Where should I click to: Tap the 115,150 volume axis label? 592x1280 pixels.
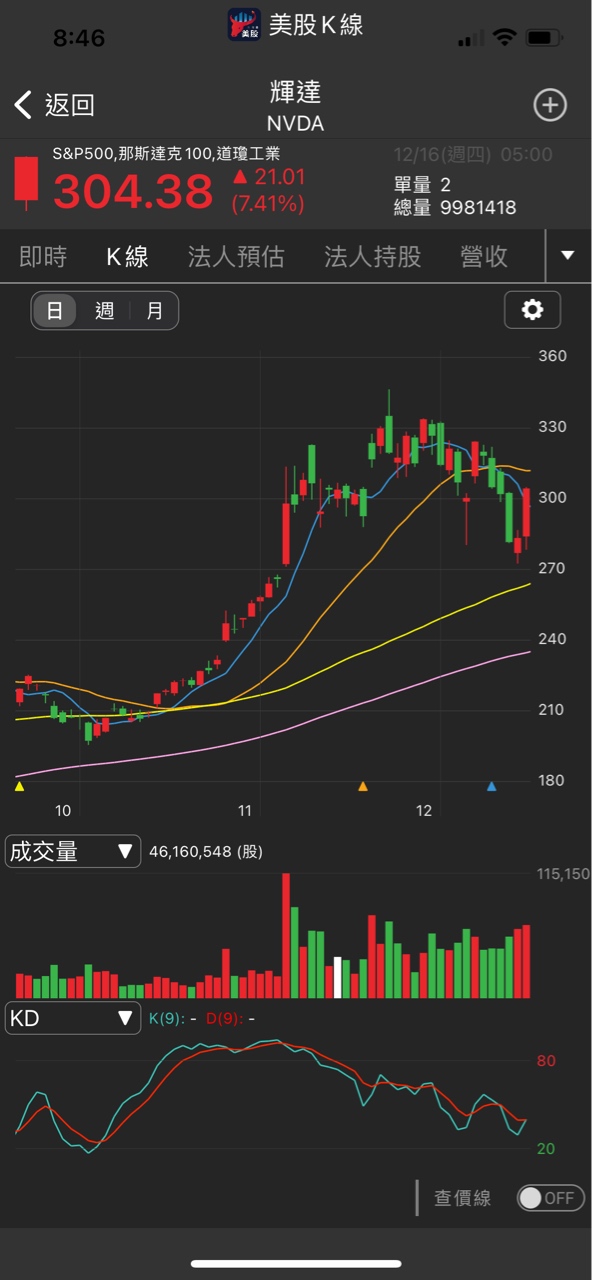pos(563,874)
